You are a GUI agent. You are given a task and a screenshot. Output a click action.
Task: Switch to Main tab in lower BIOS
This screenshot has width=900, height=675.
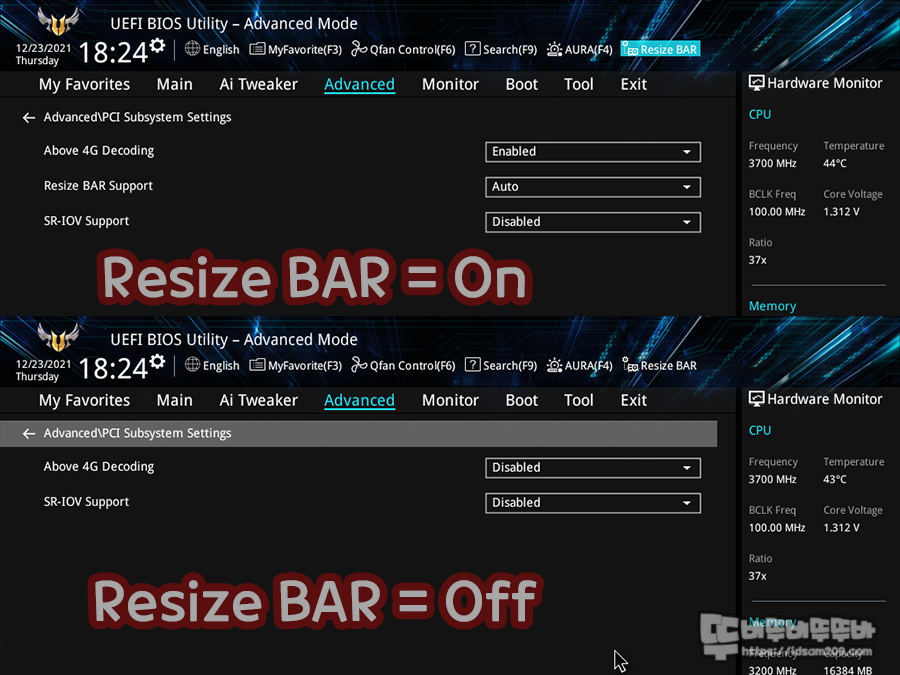[174, 401]
